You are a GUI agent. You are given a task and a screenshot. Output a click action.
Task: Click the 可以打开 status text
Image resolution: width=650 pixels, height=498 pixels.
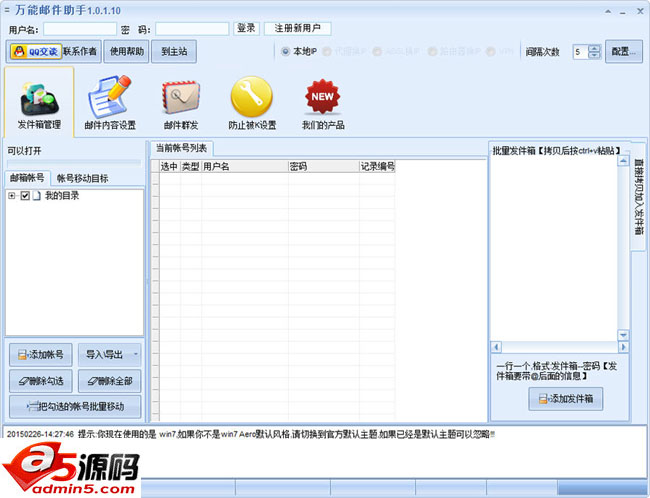tap(24, 151)
